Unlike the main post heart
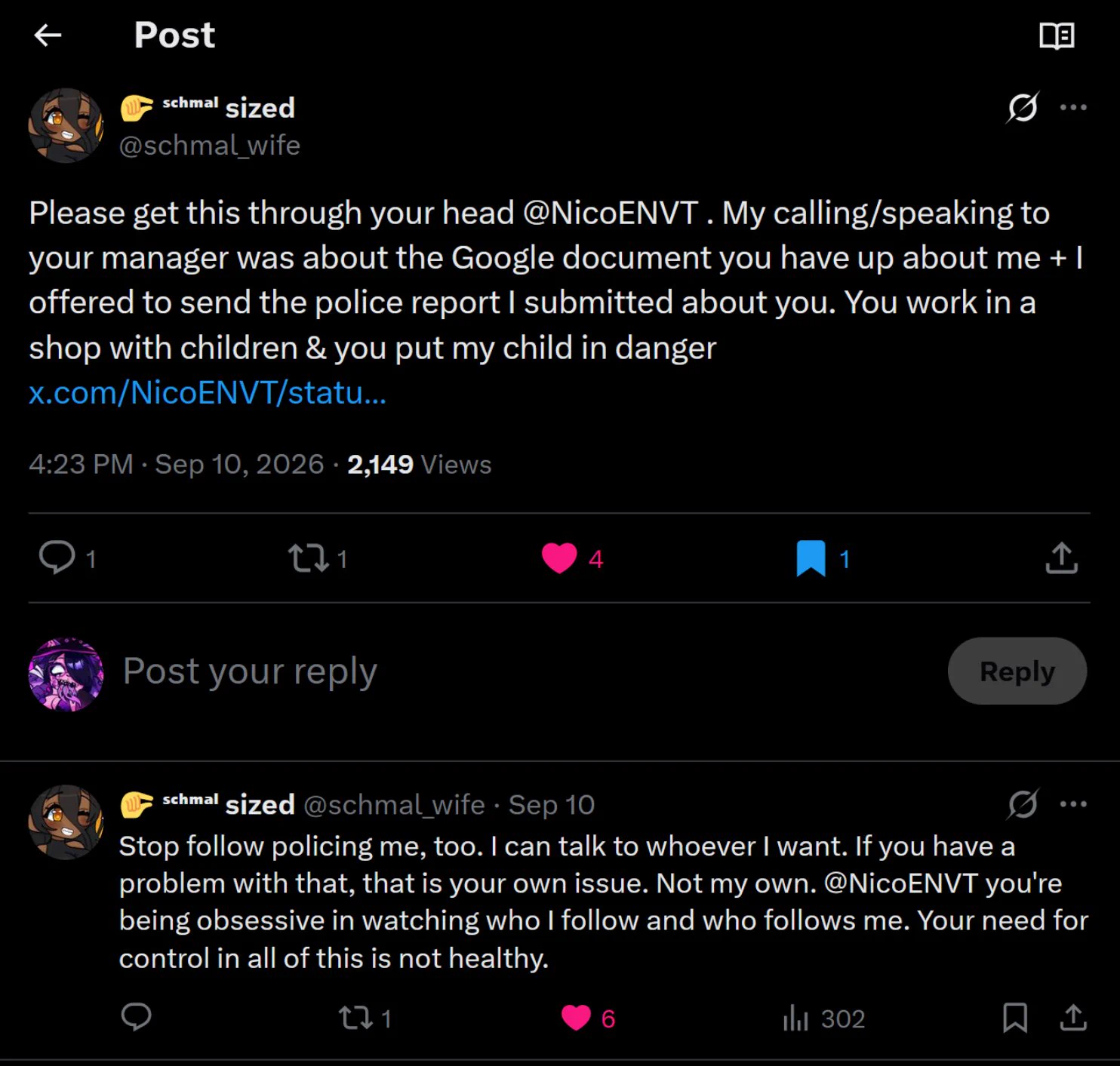This screenshot has width=1120, height=1066. [x=559, y=558]
